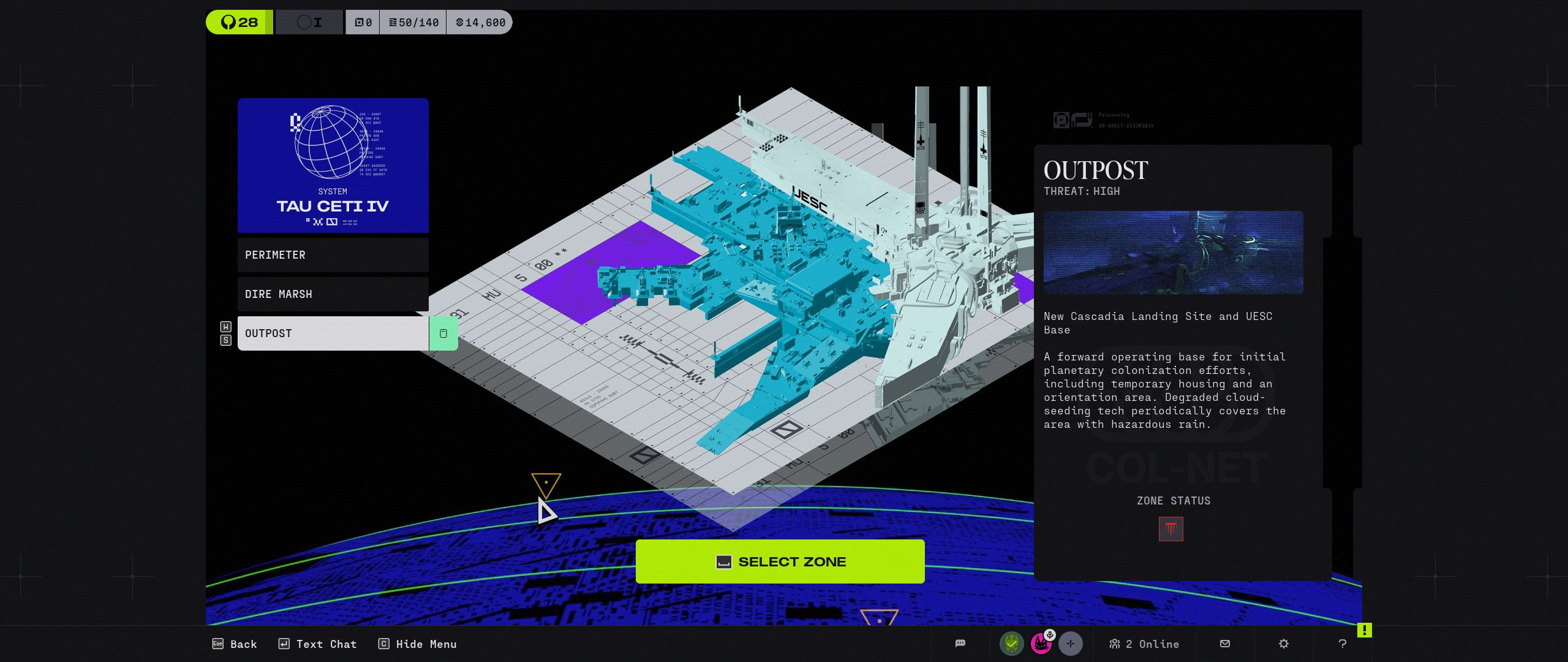Click the ZONE STATUS heading
Image resolution: width=1568 pixels, height=662 pixels.
pos(1174,501)
